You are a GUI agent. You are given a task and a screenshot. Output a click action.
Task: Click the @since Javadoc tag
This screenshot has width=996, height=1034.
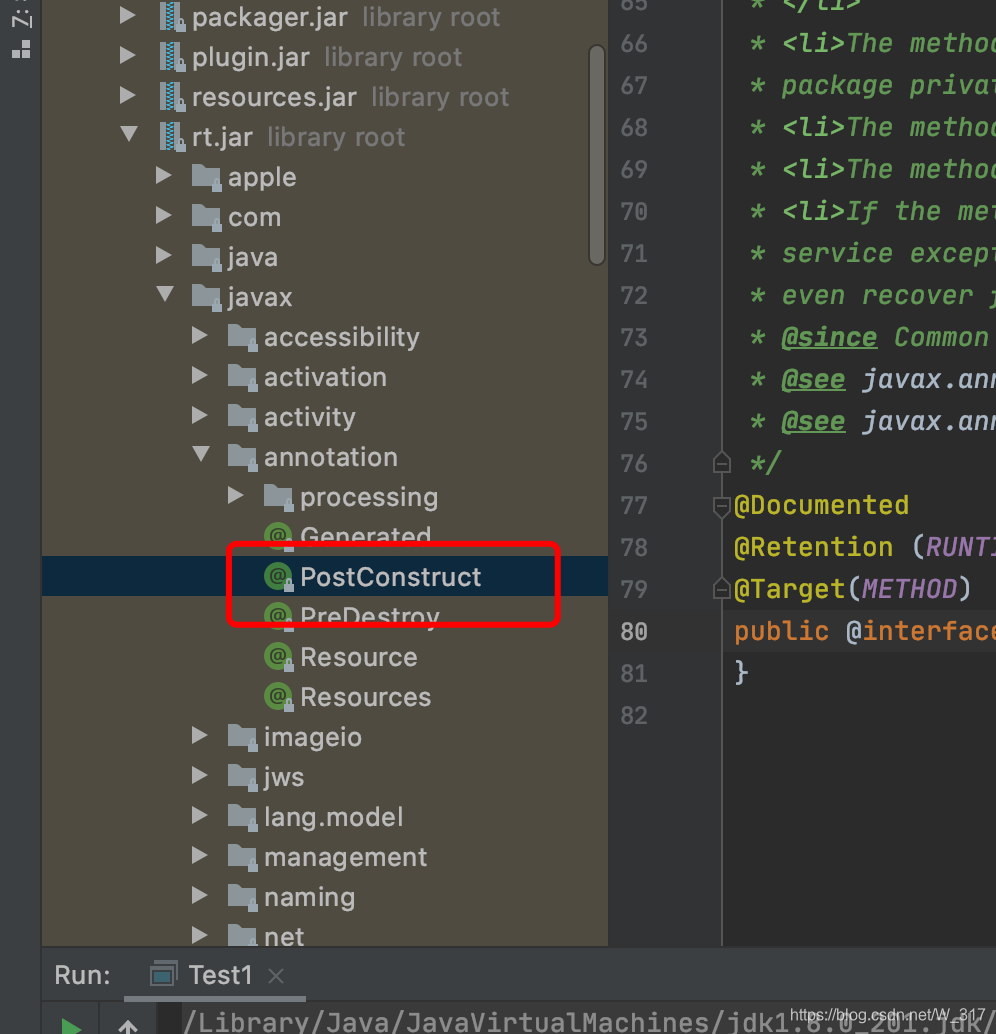tap(829, 338)
